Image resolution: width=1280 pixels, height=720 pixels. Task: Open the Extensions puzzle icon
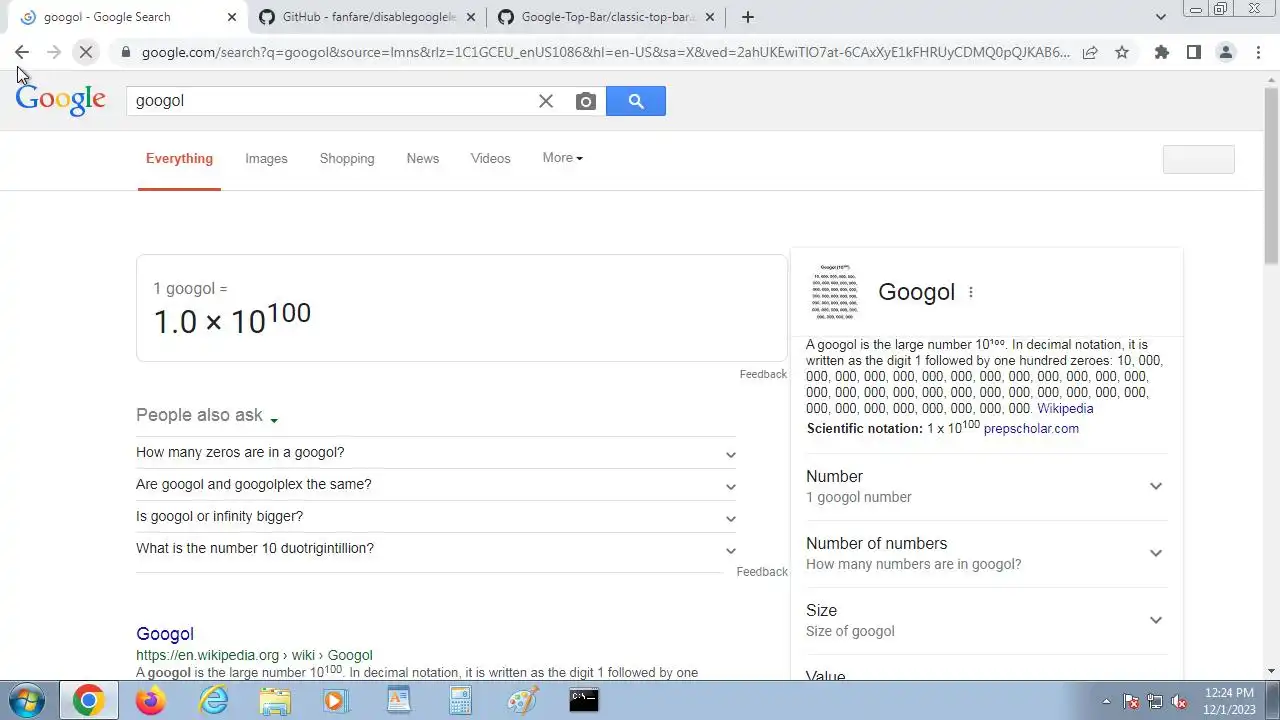pyautogui.click(x=1162, y=52)
